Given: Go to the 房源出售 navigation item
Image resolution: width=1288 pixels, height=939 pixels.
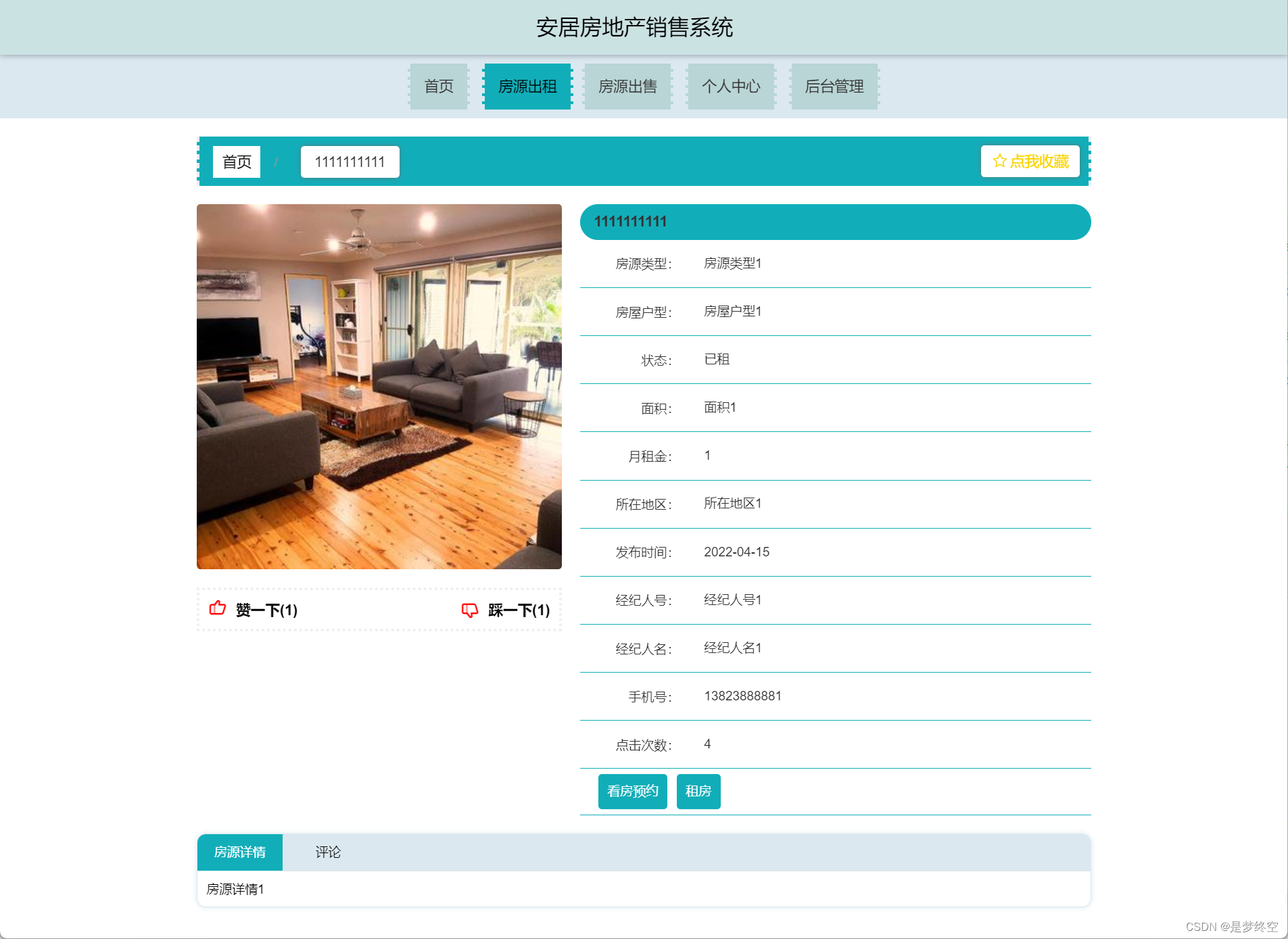Looking at the screenshot, I should pos(627,87).
